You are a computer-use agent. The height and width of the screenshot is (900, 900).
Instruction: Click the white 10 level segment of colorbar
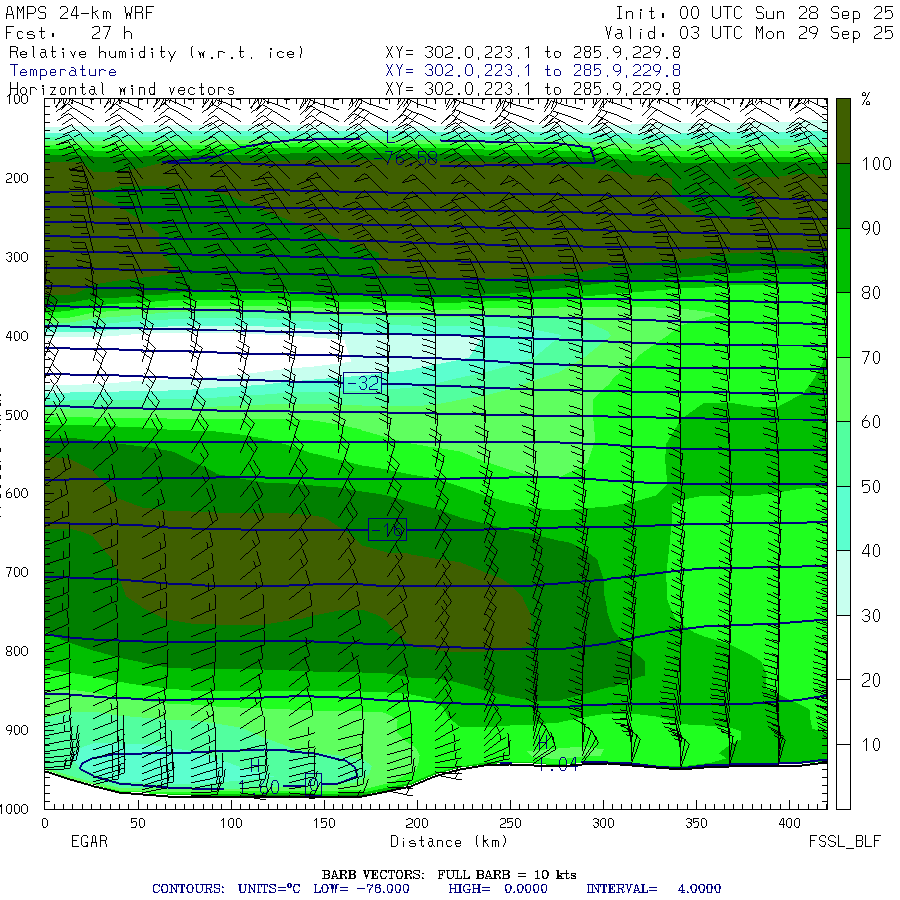point(843,777)
